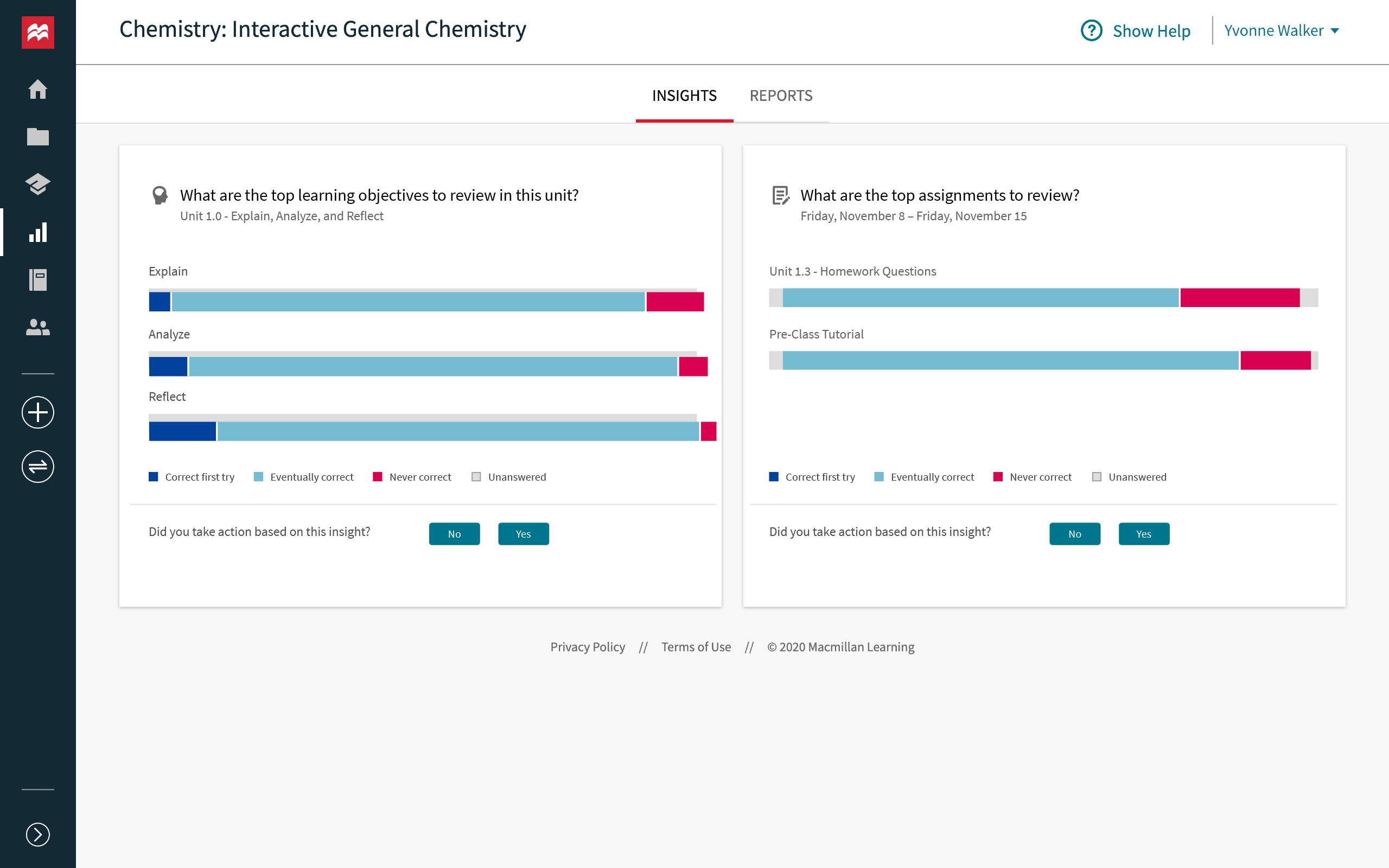Click the plus circle add icon

pos(38,412)
